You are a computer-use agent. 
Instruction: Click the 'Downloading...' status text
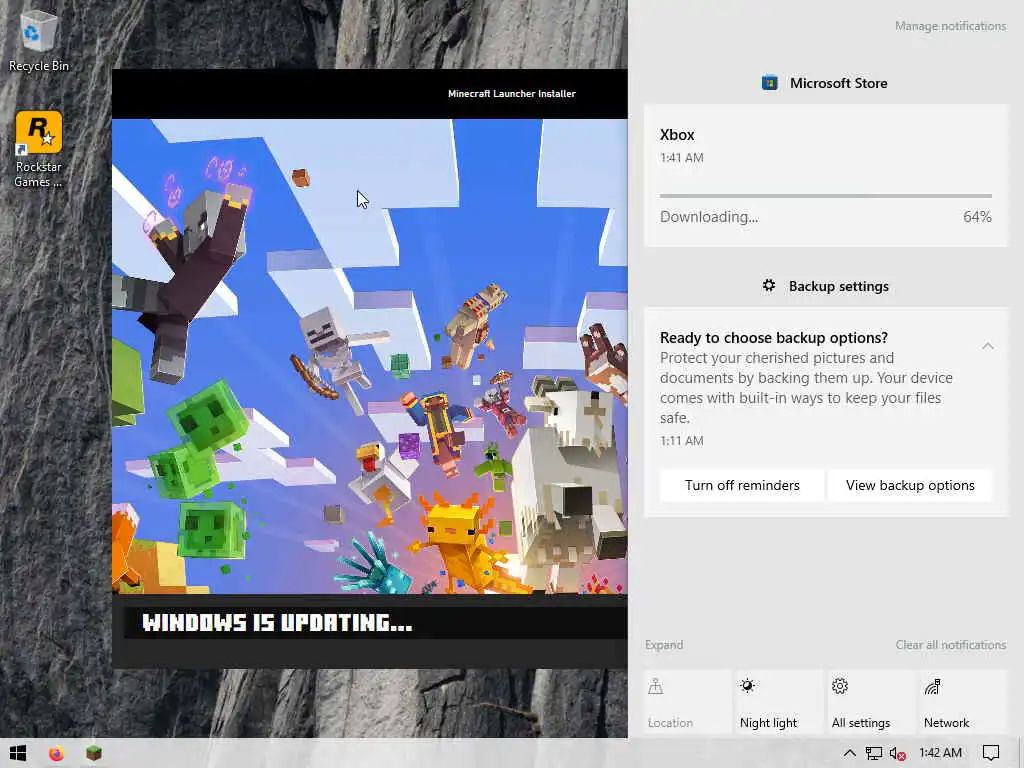709,217
